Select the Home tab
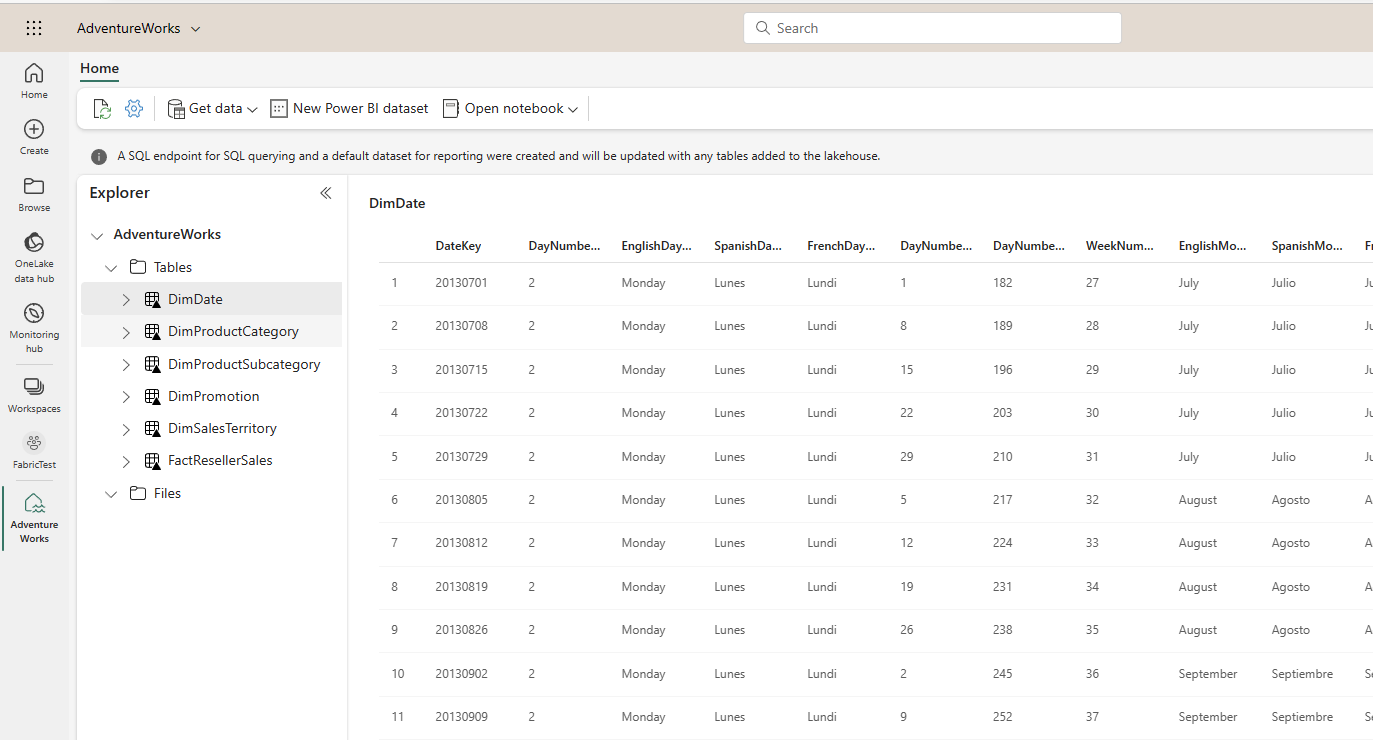Image resolution: width=1373 pixels, height=740 pixels. [99, 69]
